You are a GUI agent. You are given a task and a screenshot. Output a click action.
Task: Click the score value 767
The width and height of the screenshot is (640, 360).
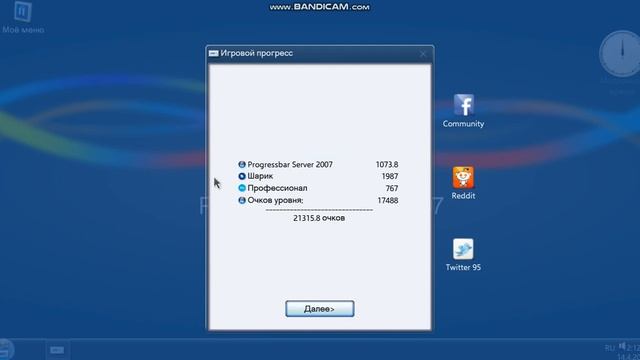pos(392,188)
